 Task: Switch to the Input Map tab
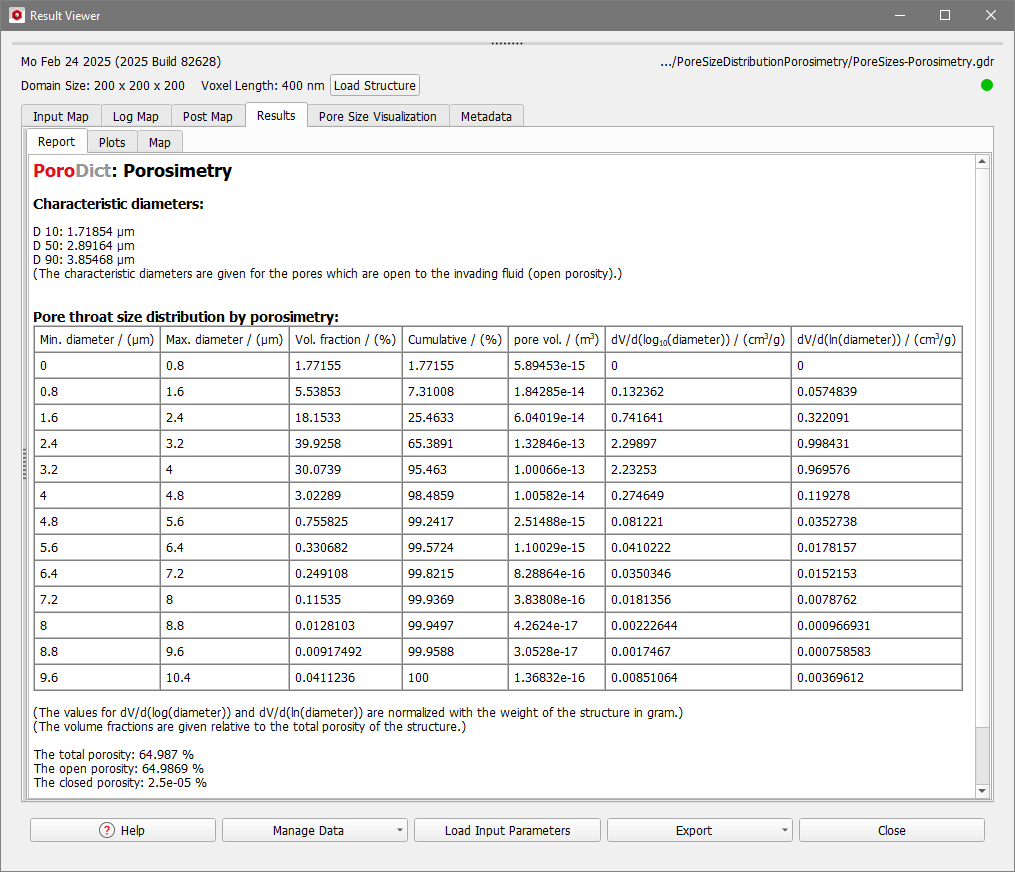tap(60, 116)
